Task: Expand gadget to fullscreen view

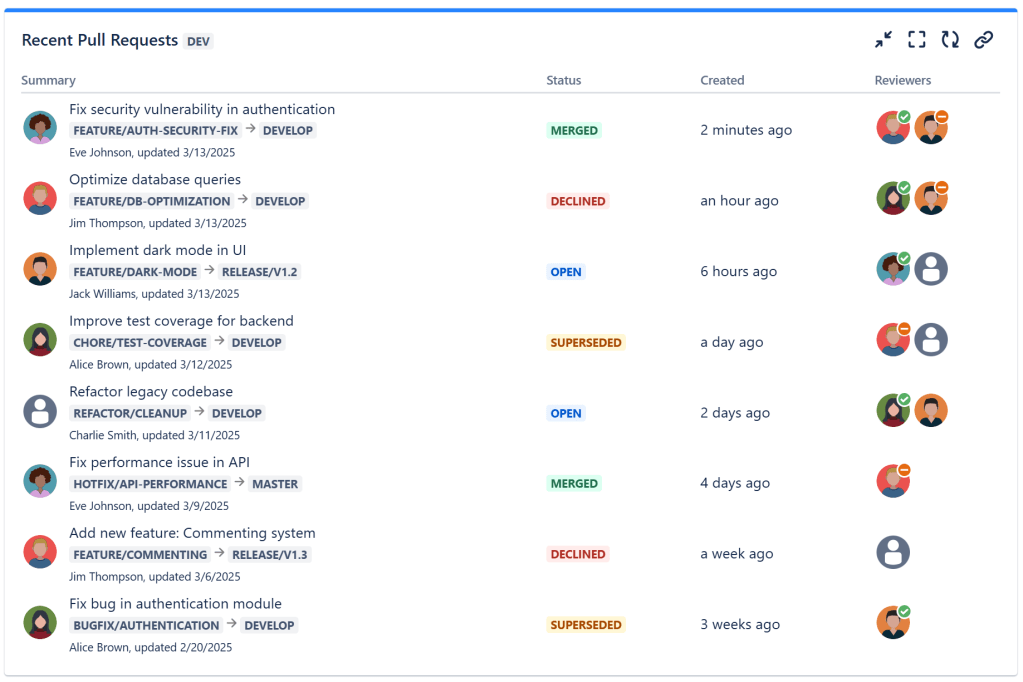Action: tap(916, 40)
